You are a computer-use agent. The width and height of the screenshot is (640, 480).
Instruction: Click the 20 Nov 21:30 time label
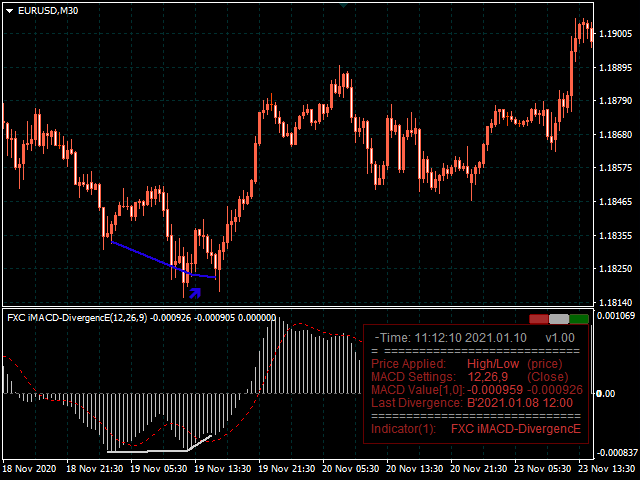(478, 469)
